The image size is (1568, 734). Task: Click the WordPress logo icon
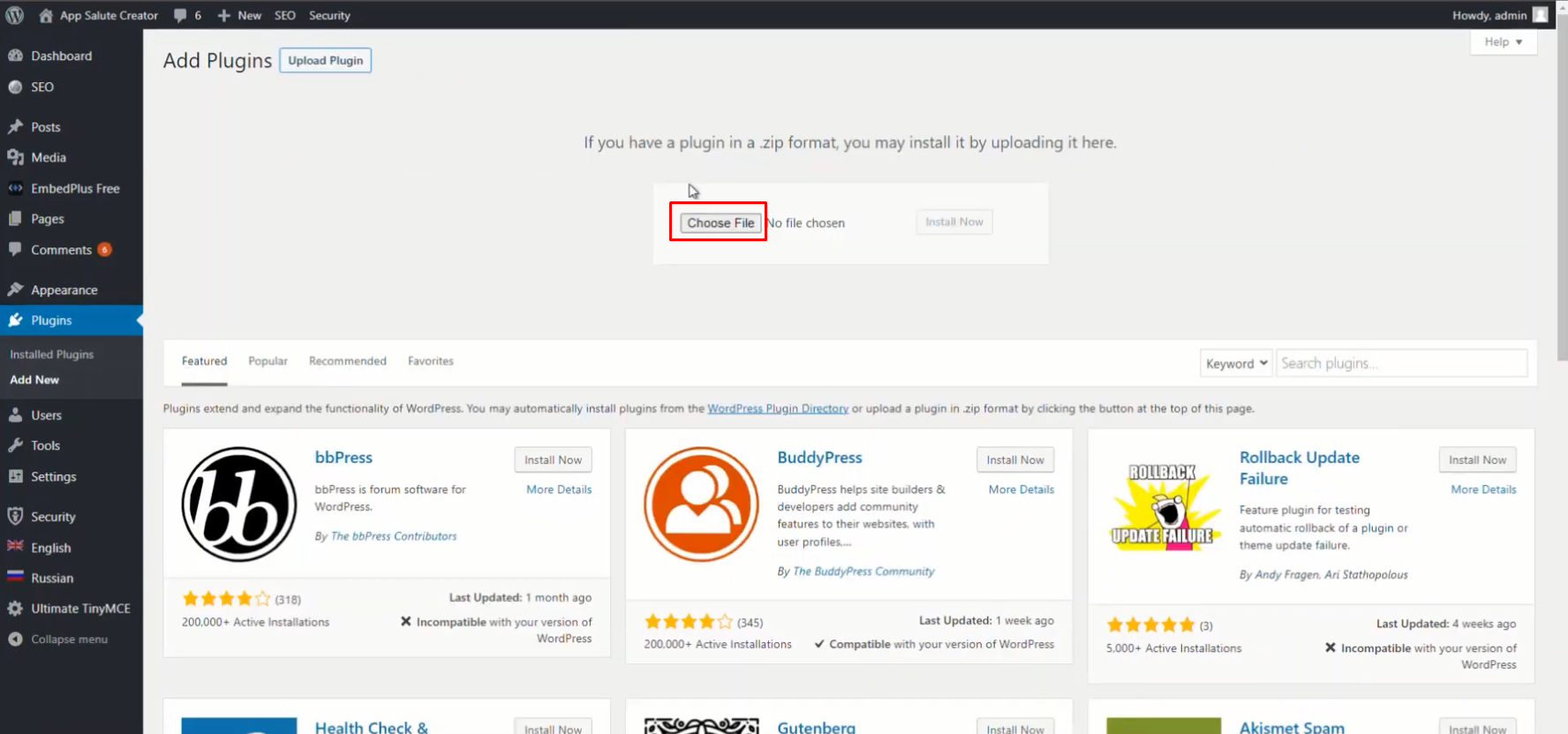pos(14,15)
